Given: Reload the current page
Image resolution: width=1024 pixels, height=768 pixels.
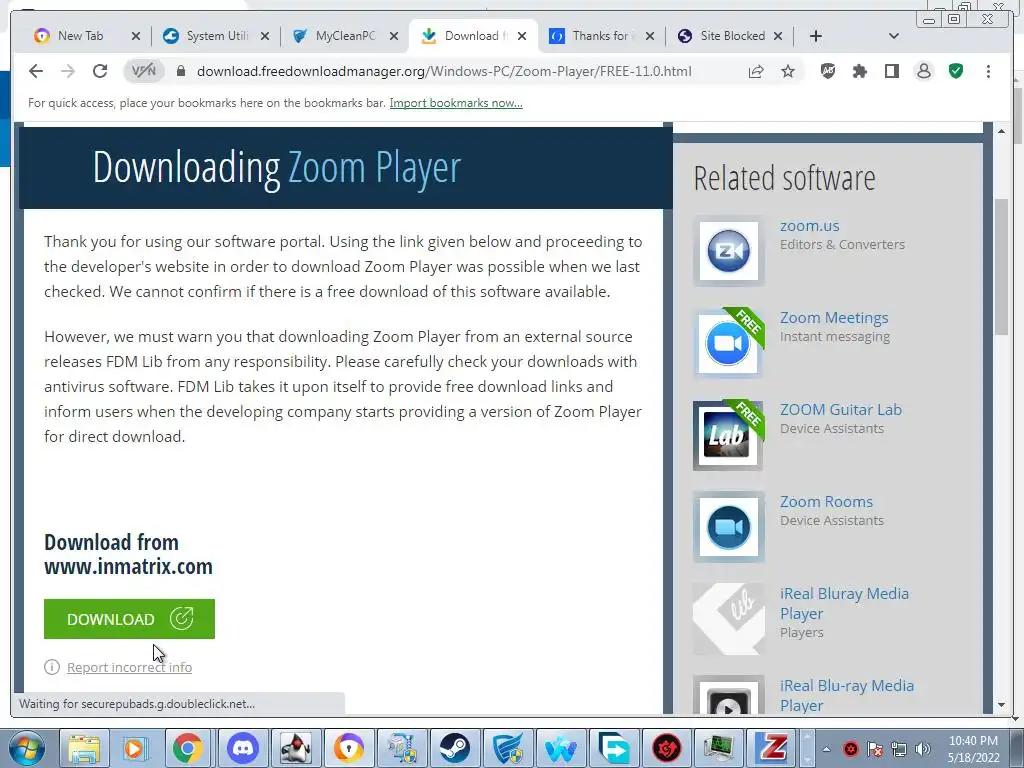Looking at the screenshot, I should pos(99,71).
